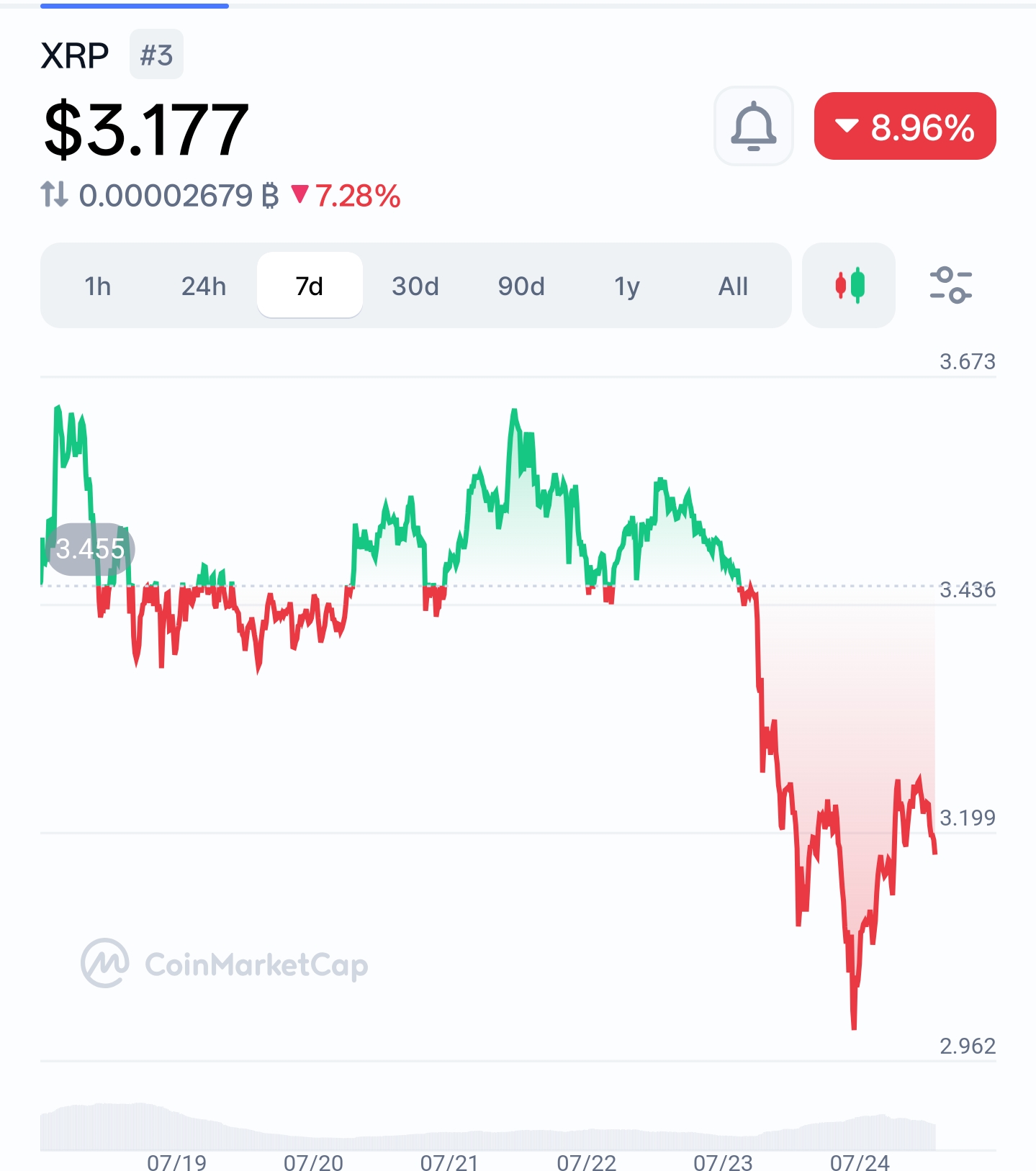The width and height of the screenshot is (1036, 1171).
Task: Tap the price alert bell icon
Action: click(753, 126)
